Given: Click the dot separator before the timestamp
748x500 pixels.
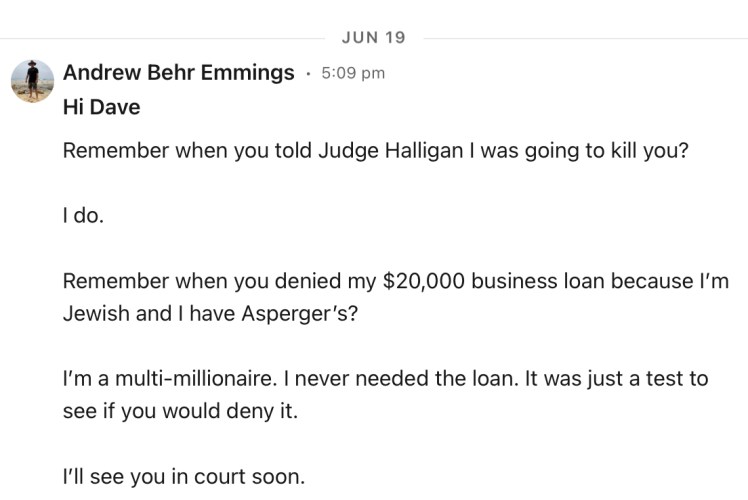Looking at the screenshot, I should (x=308, y=73).
